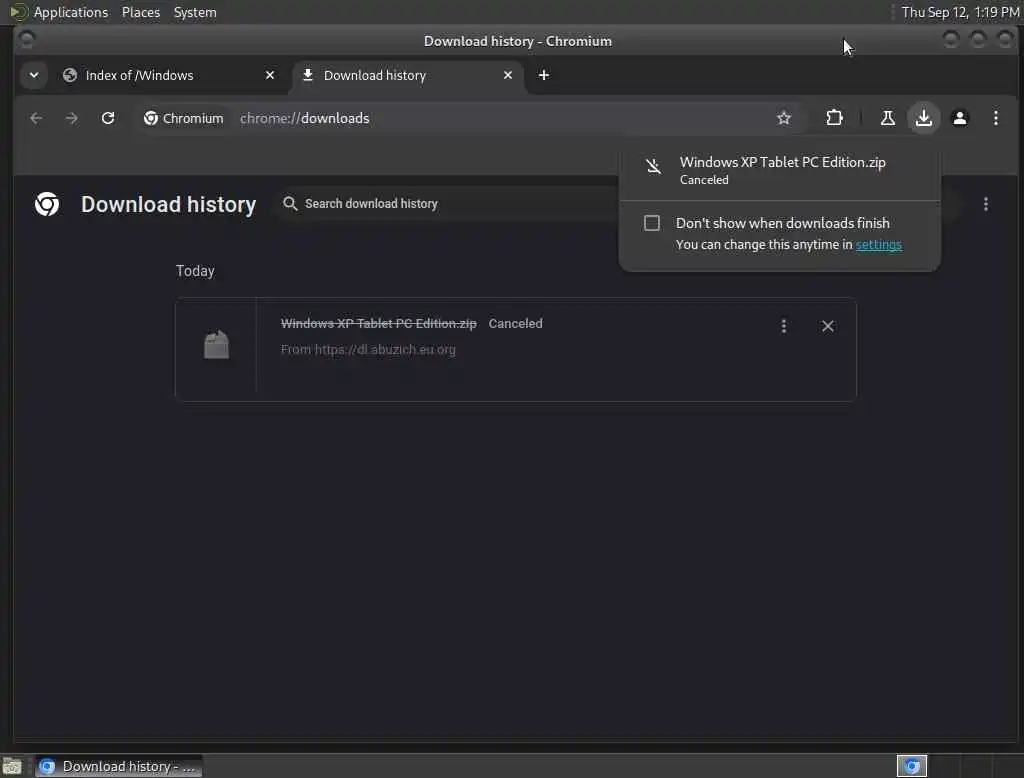Open Chromium three-dot main menu
This screenshot has width=1024, height=778.
click(995, 118)
